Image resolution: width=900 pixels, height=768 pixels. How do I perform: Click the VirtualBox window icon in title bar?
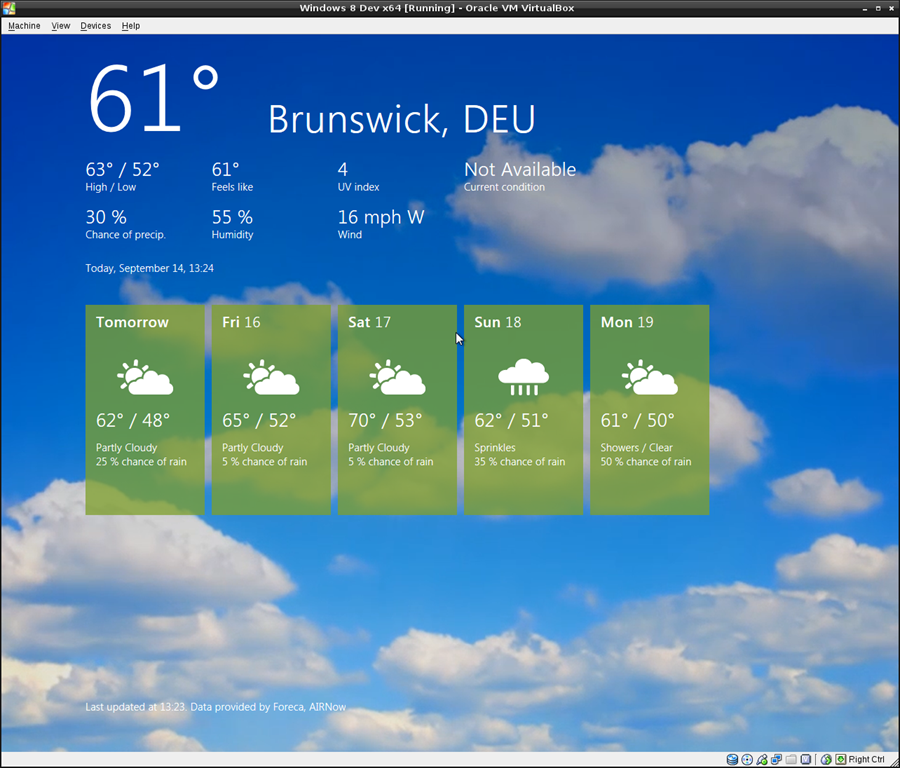coord(9,8)
